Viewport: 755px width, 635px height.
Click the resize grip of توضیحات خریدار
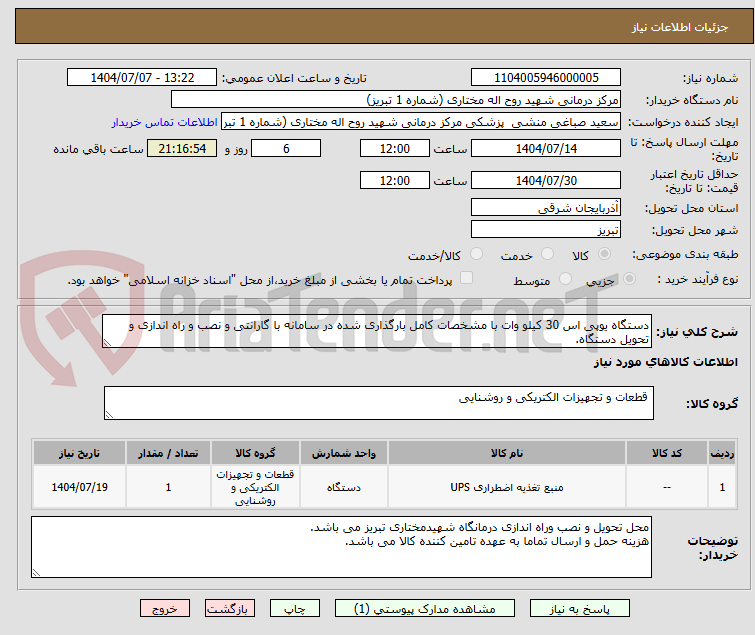[x=37, y=572]
